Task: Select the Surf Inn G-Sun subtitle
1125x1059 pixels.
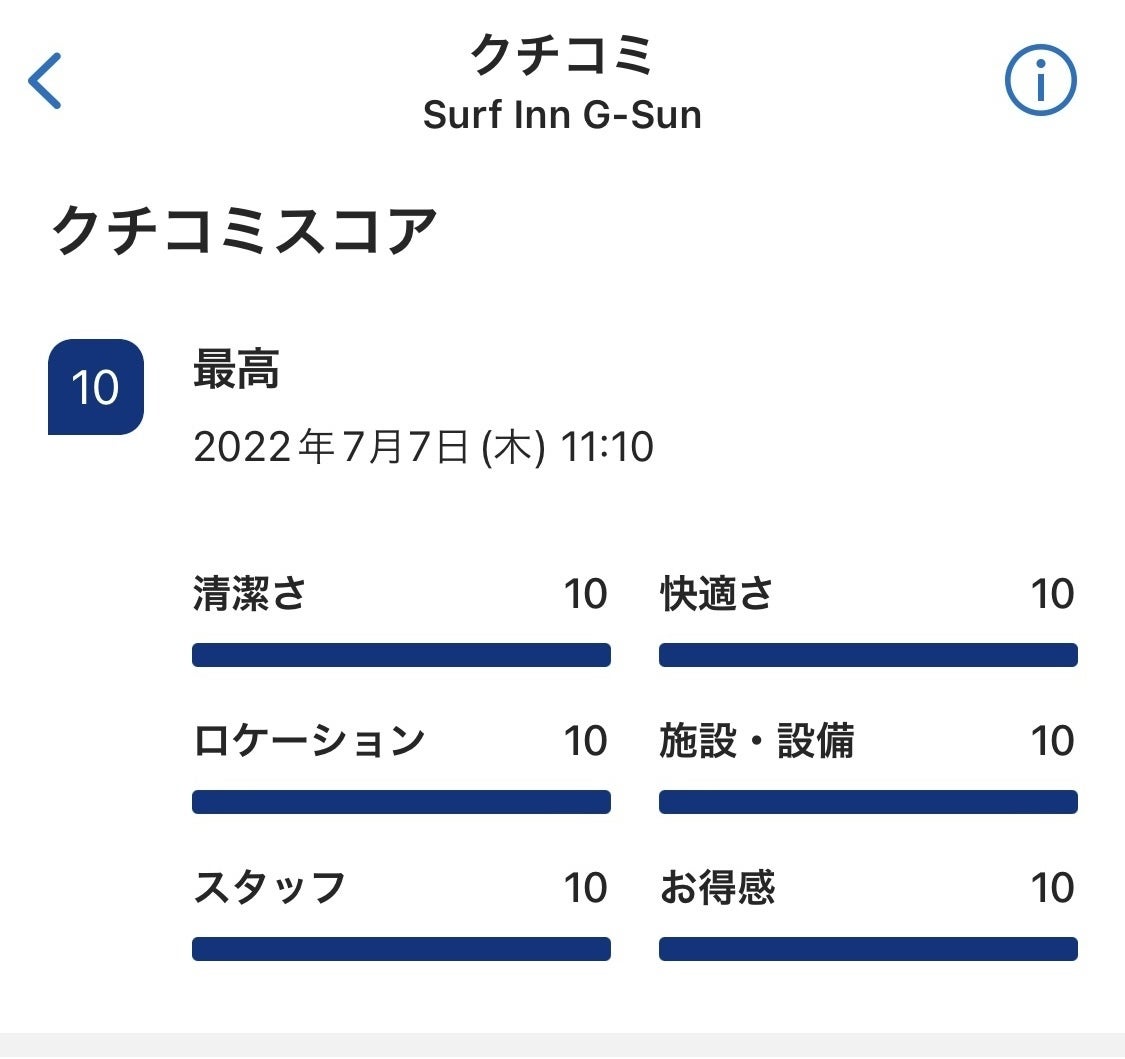Action: click(562, 115)
